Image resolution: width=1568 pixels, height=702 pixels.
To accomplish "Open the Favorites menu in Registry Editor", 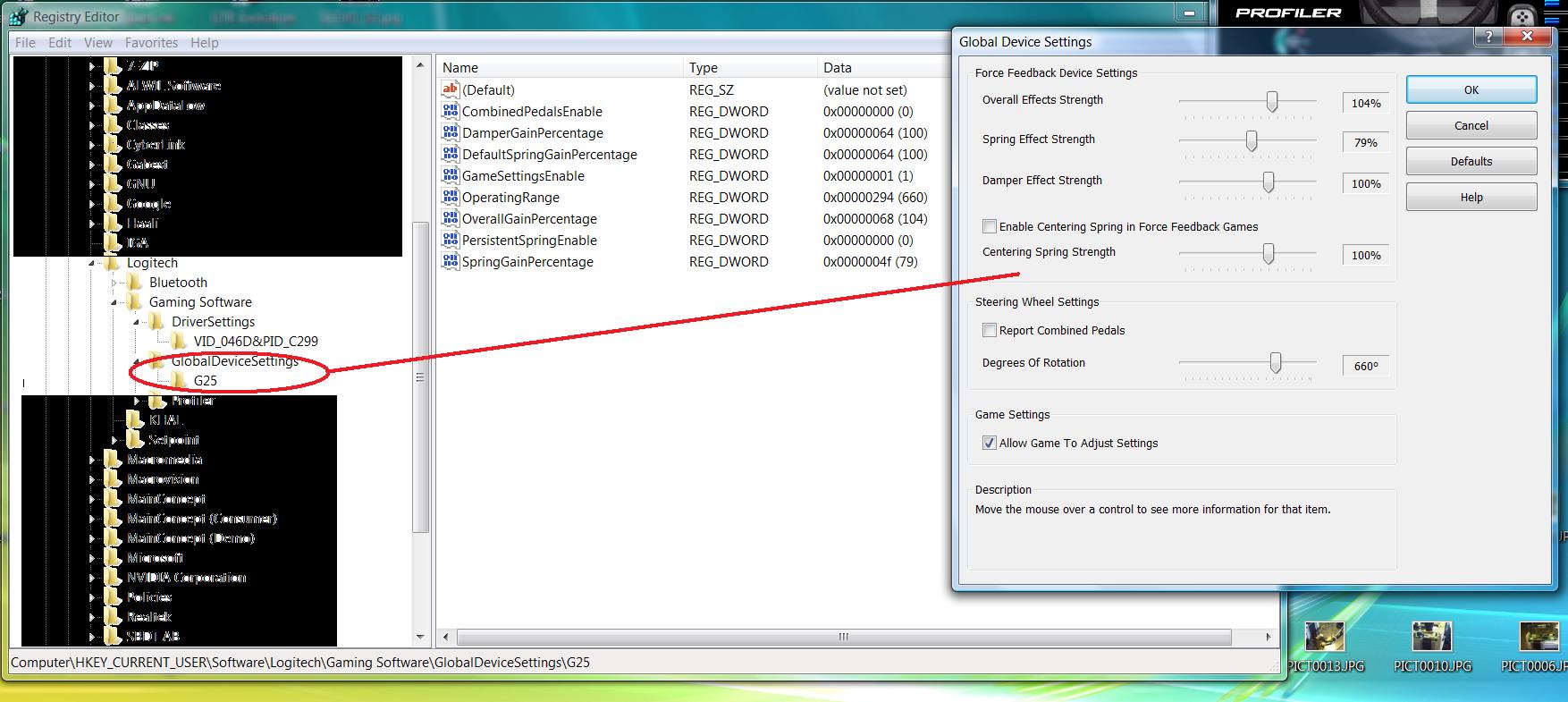I will click(151, 43).
